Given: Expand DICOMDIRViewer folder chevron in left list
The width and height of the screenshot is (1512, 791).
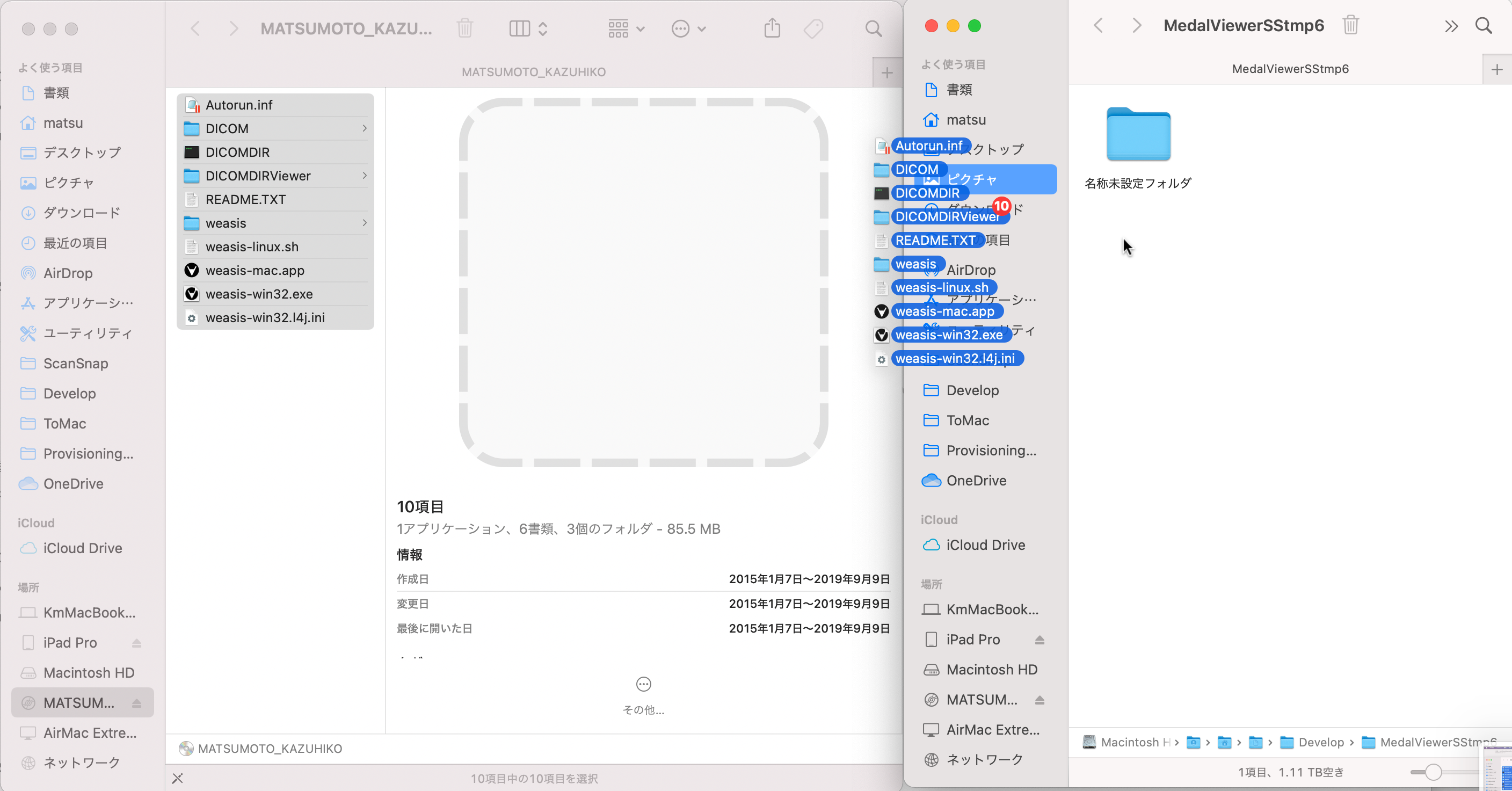Looking at the screenshot, I should (x=365, y=176).
